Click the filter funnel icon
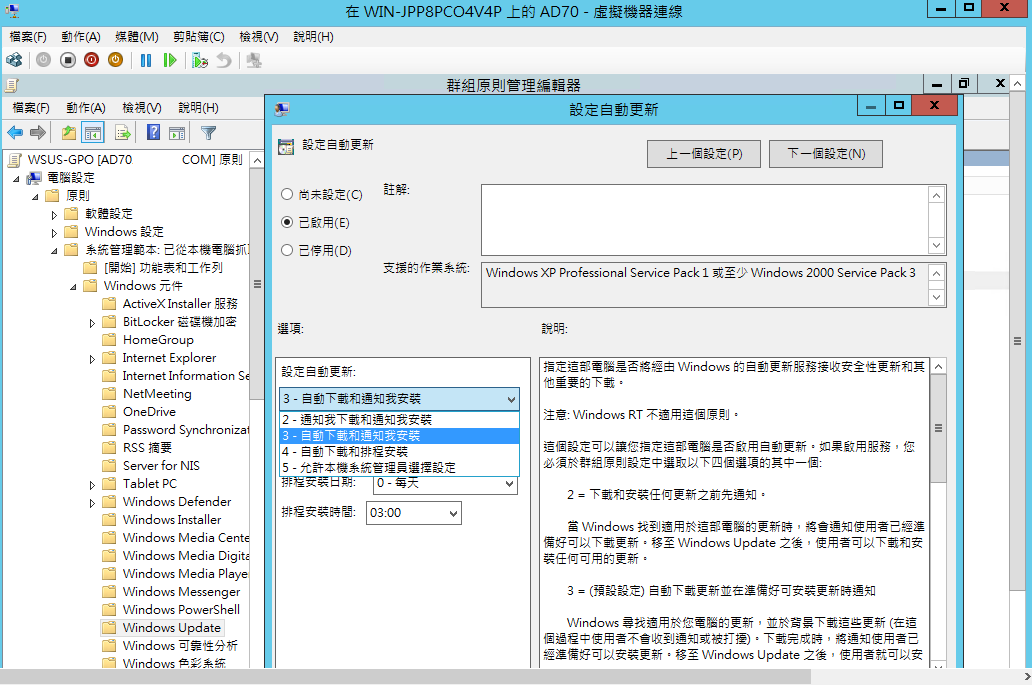The height and width of the screenshot is (685, 1032). (209, 133)
